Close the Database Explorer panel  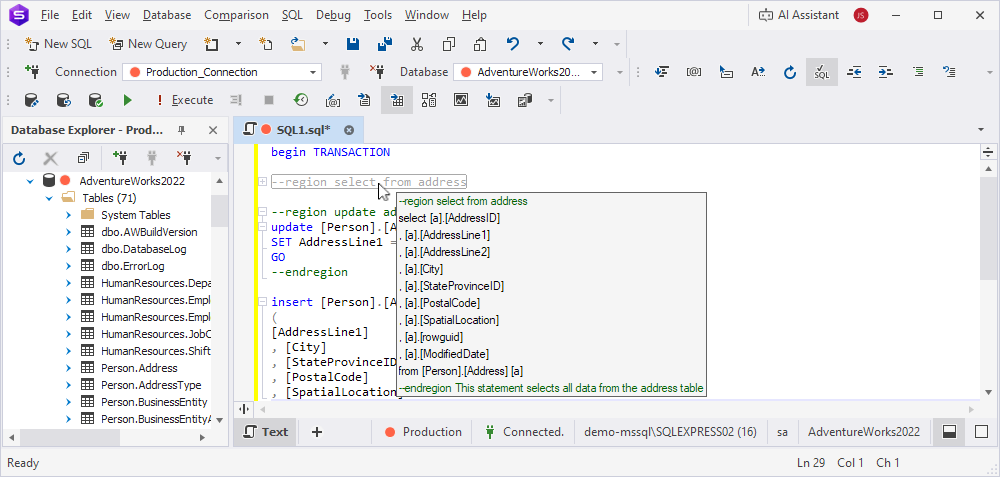[x=214, y=130]
